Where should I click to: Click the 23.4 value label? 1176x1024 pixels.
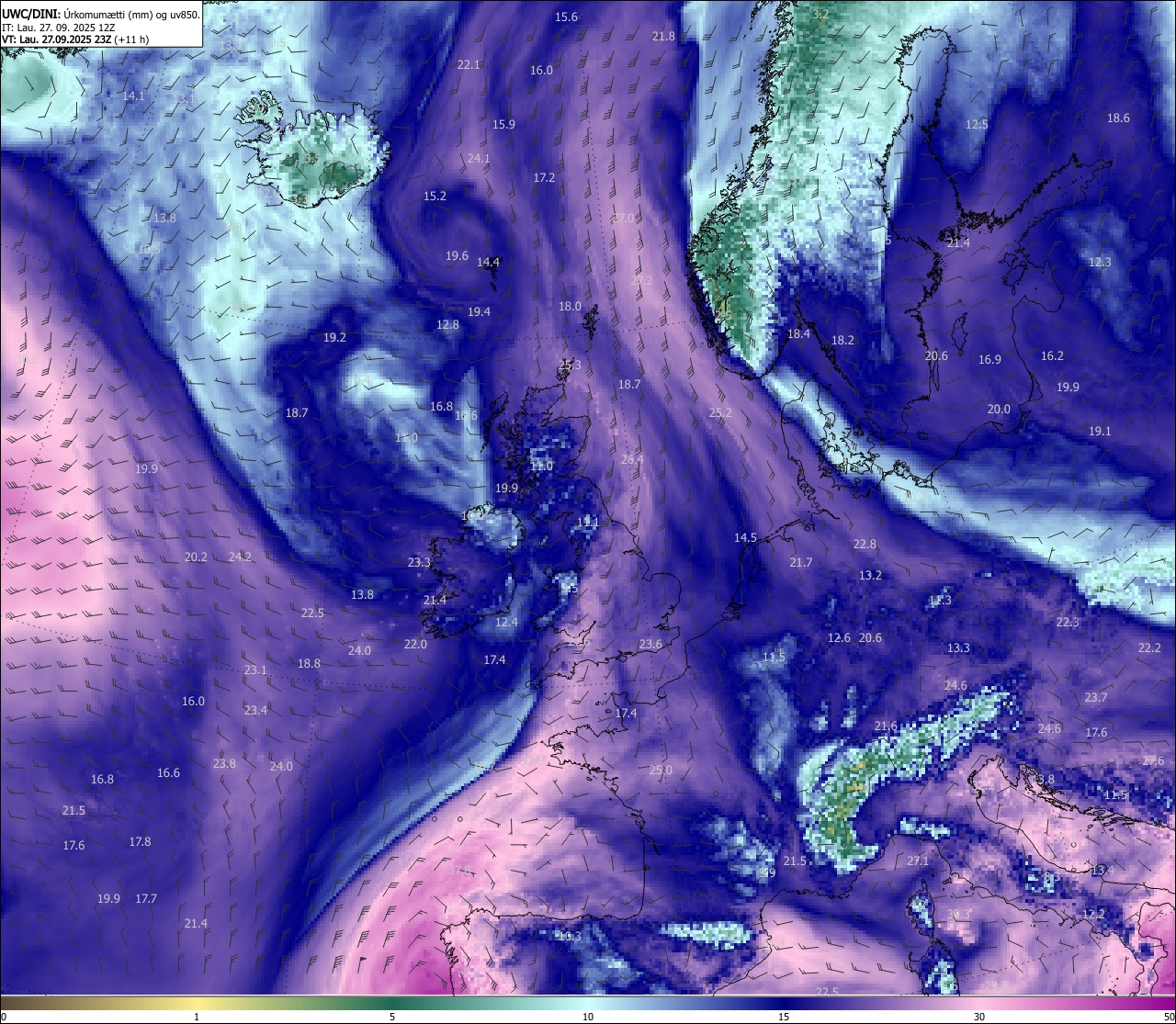pyautogui.click(x=255, y=710)
